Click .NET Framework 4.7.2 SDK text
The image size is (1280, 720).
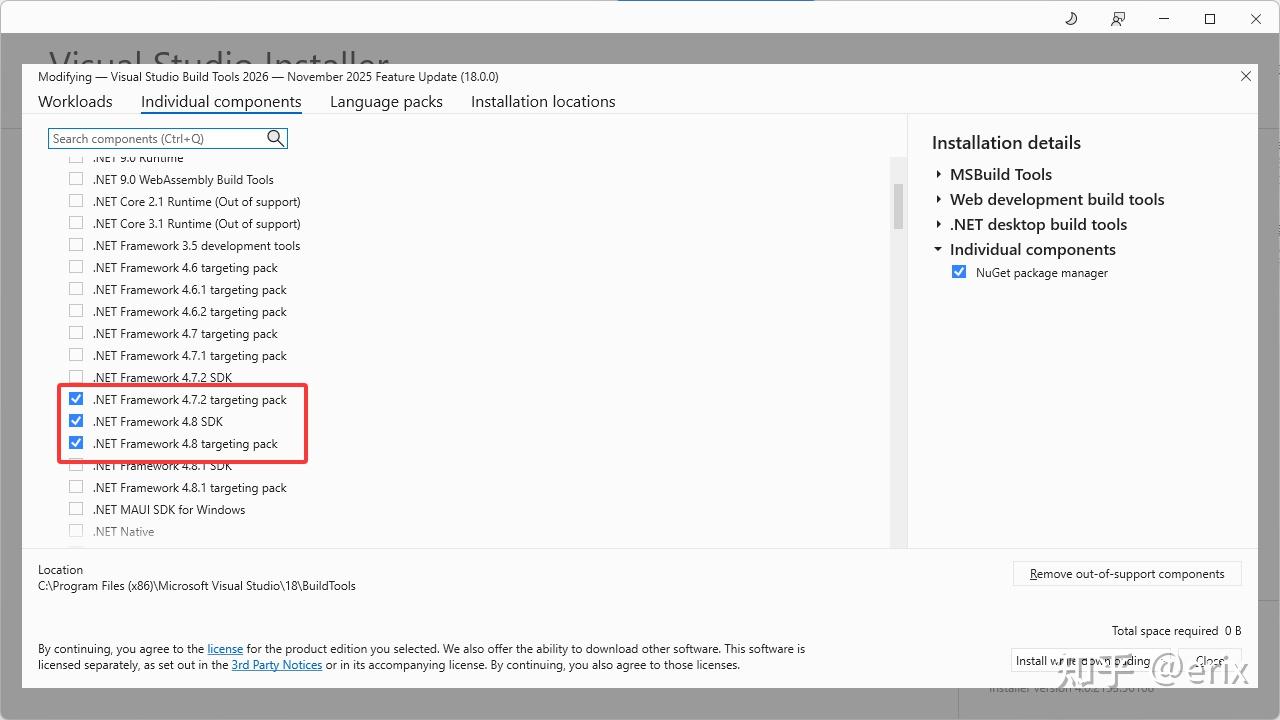[x=162, y=378]
